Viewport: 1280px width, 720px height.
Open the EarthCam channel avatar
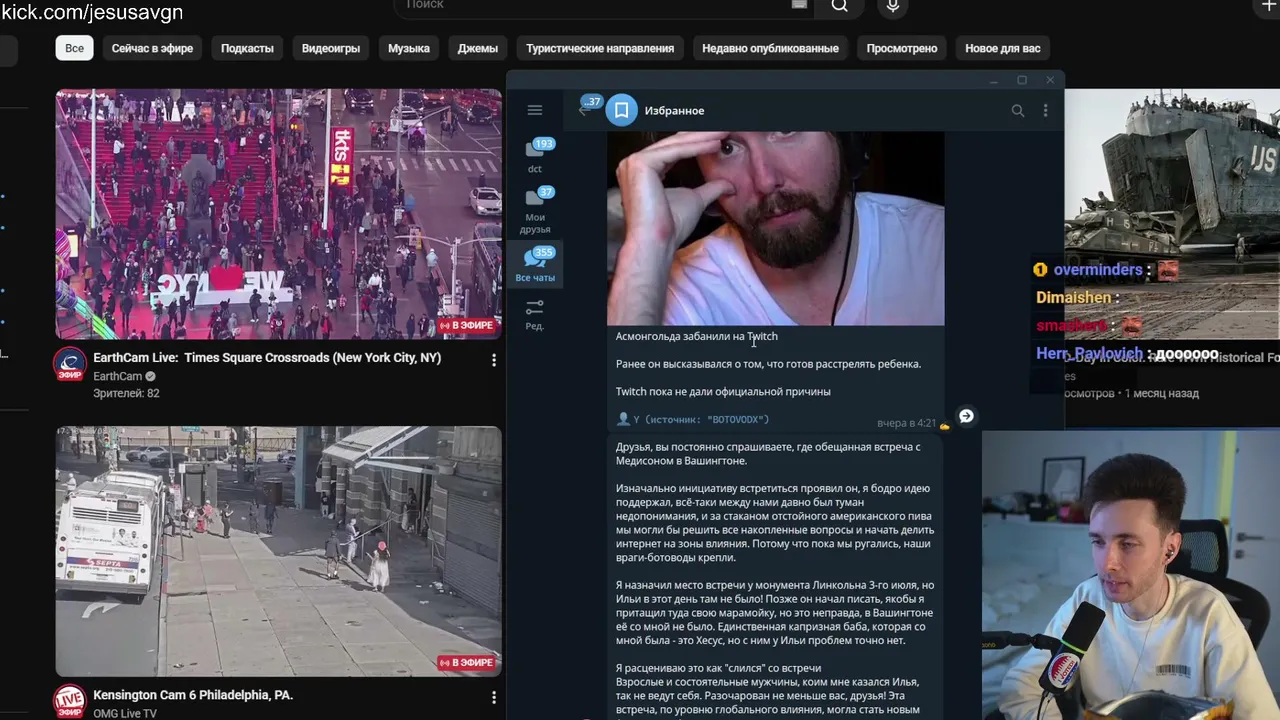[x=69, y=364]
